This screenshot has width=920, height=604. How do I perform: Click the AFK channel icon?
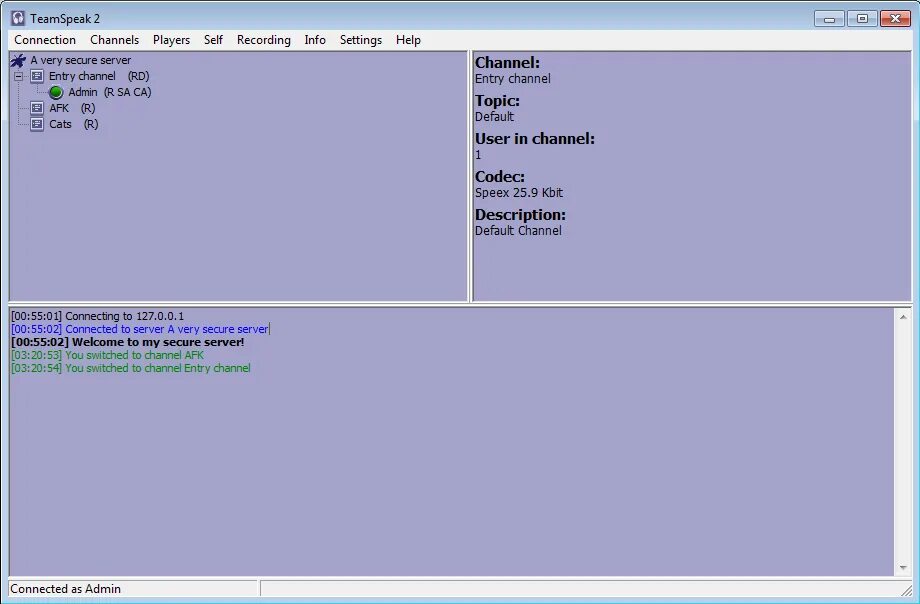(37, 108)
